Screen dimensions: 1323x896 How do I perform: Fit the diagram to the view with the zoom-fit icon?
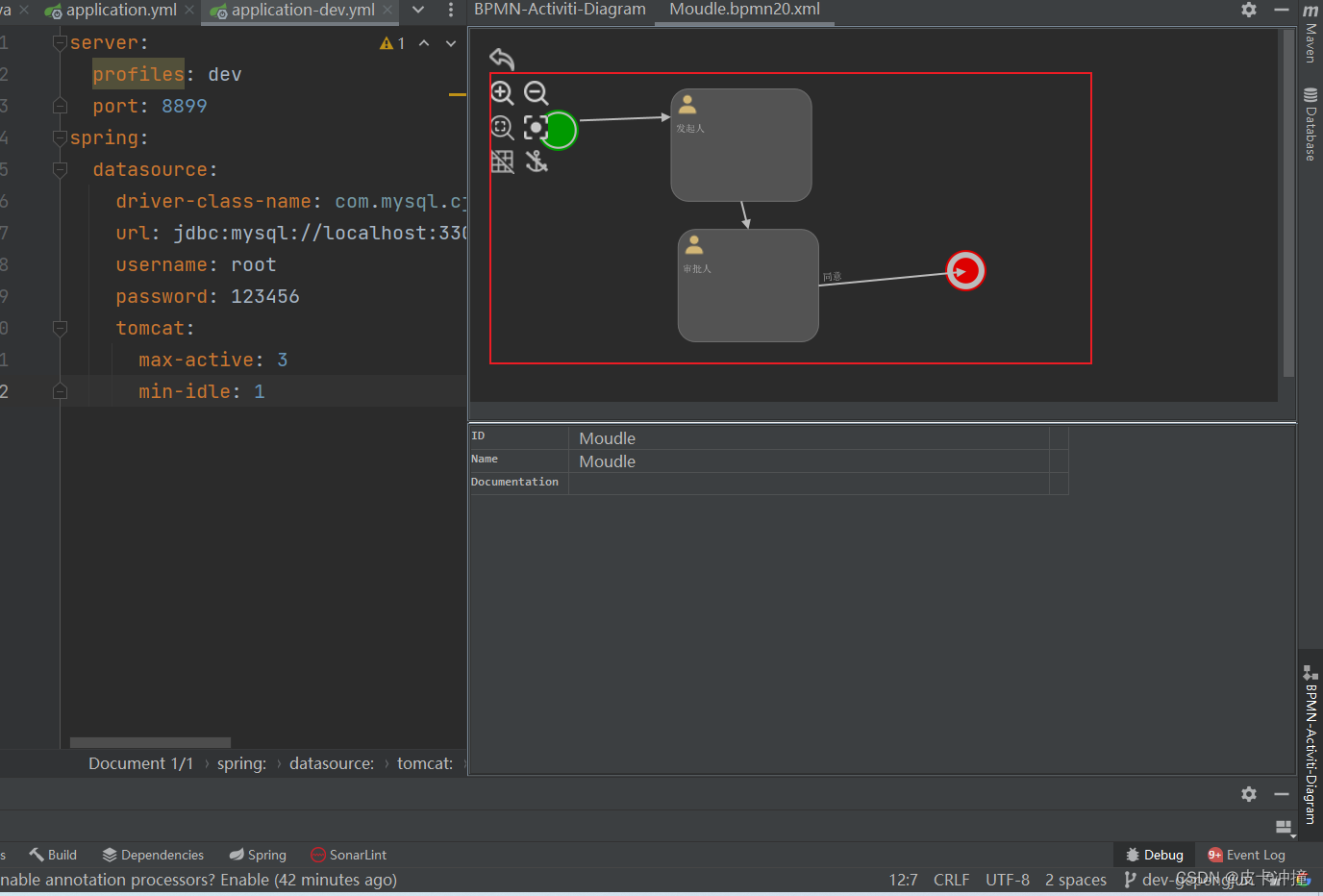click(x=502, y=128)
